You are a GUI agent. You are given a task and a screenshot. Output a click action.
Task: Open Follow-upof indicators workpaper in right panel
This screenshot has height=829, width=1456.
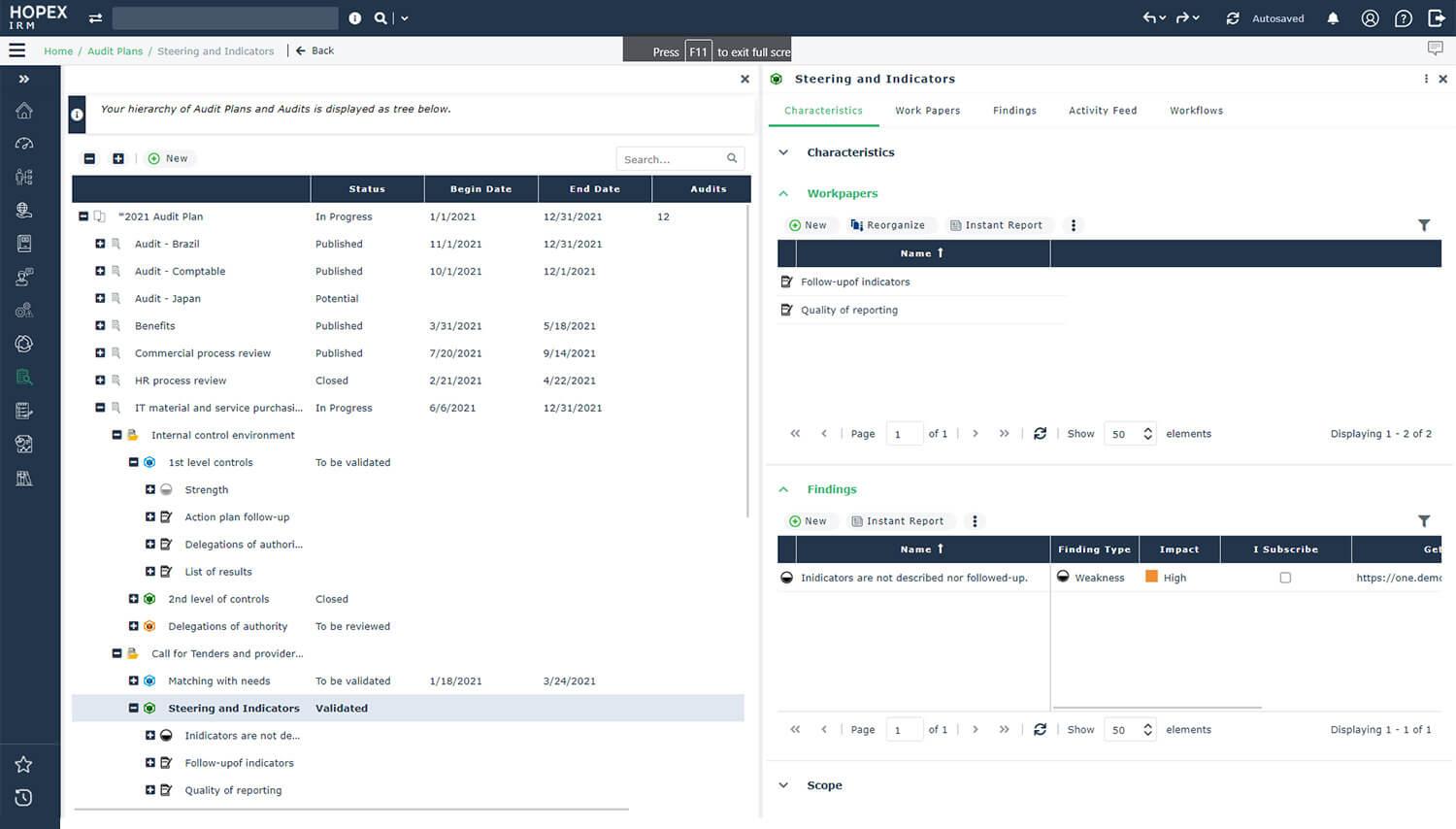pyautogui.click(x=855, y=282)
